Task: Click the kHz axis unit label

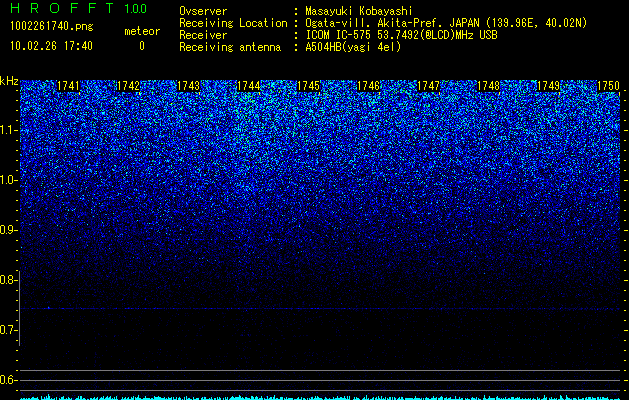Action: pyautogui.click(x=9, y=81)
